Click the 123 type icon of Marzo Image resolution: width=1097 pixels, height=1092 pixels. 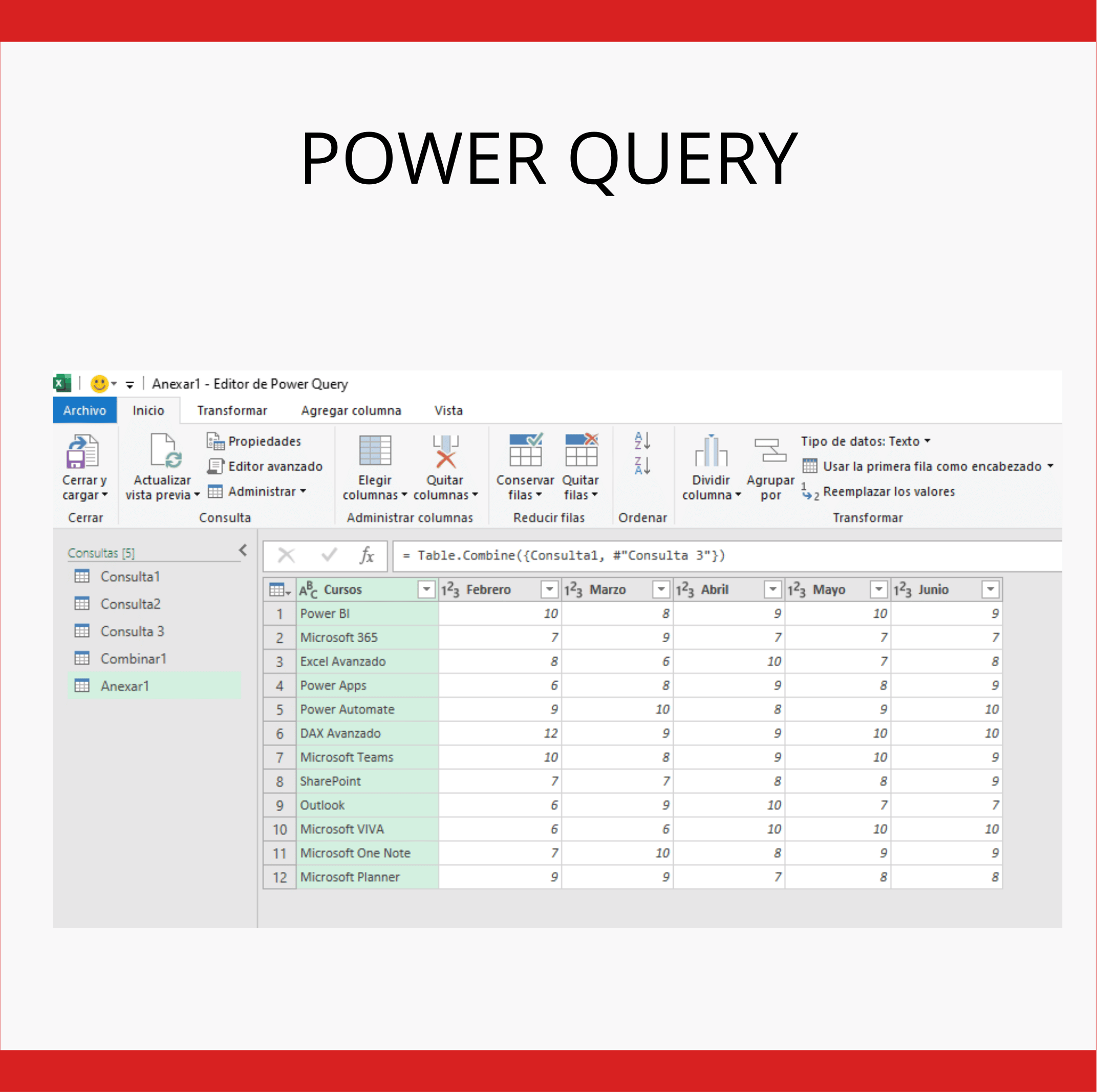pos(573,589)
